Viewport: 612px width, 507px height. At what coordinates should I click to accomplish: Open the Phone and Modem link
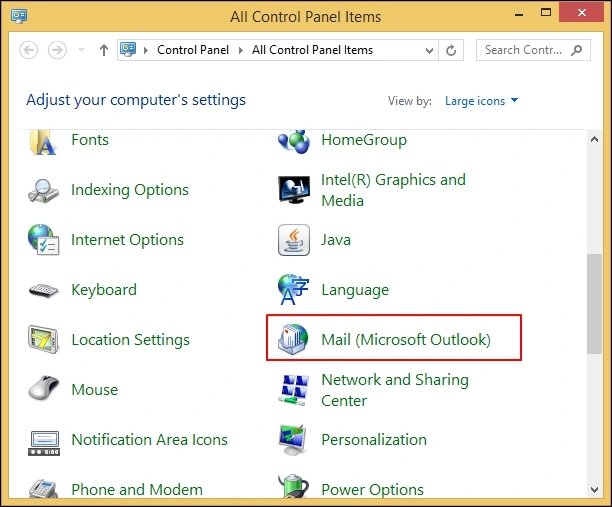pos(137,489)
